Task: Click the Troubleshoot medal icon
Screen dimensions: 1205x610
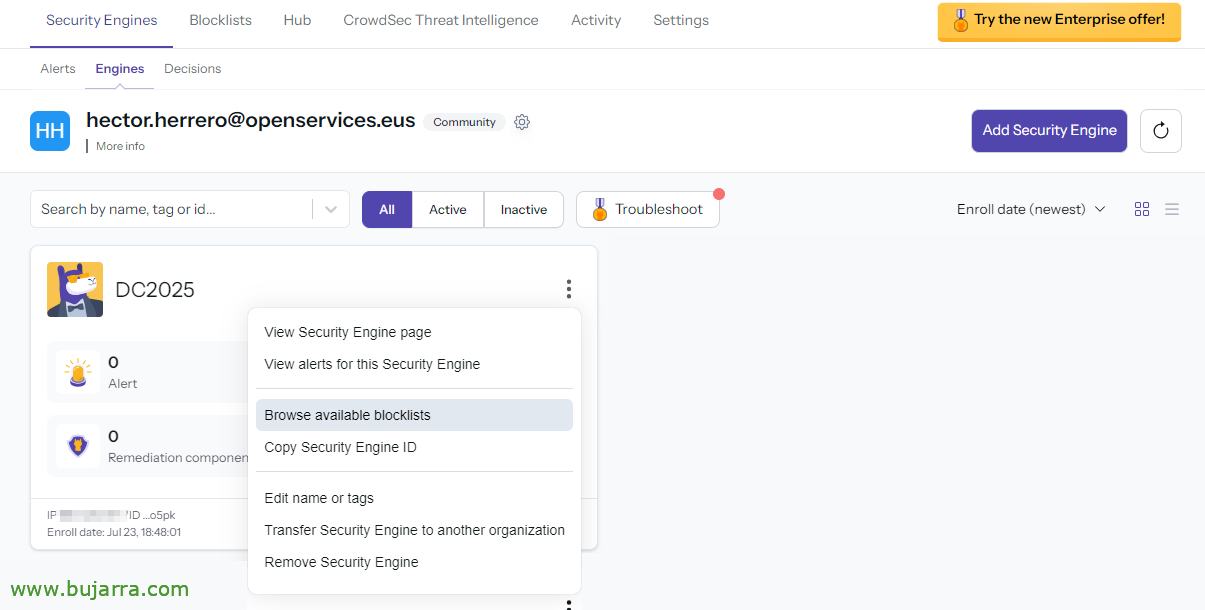Action: [600, 209]
